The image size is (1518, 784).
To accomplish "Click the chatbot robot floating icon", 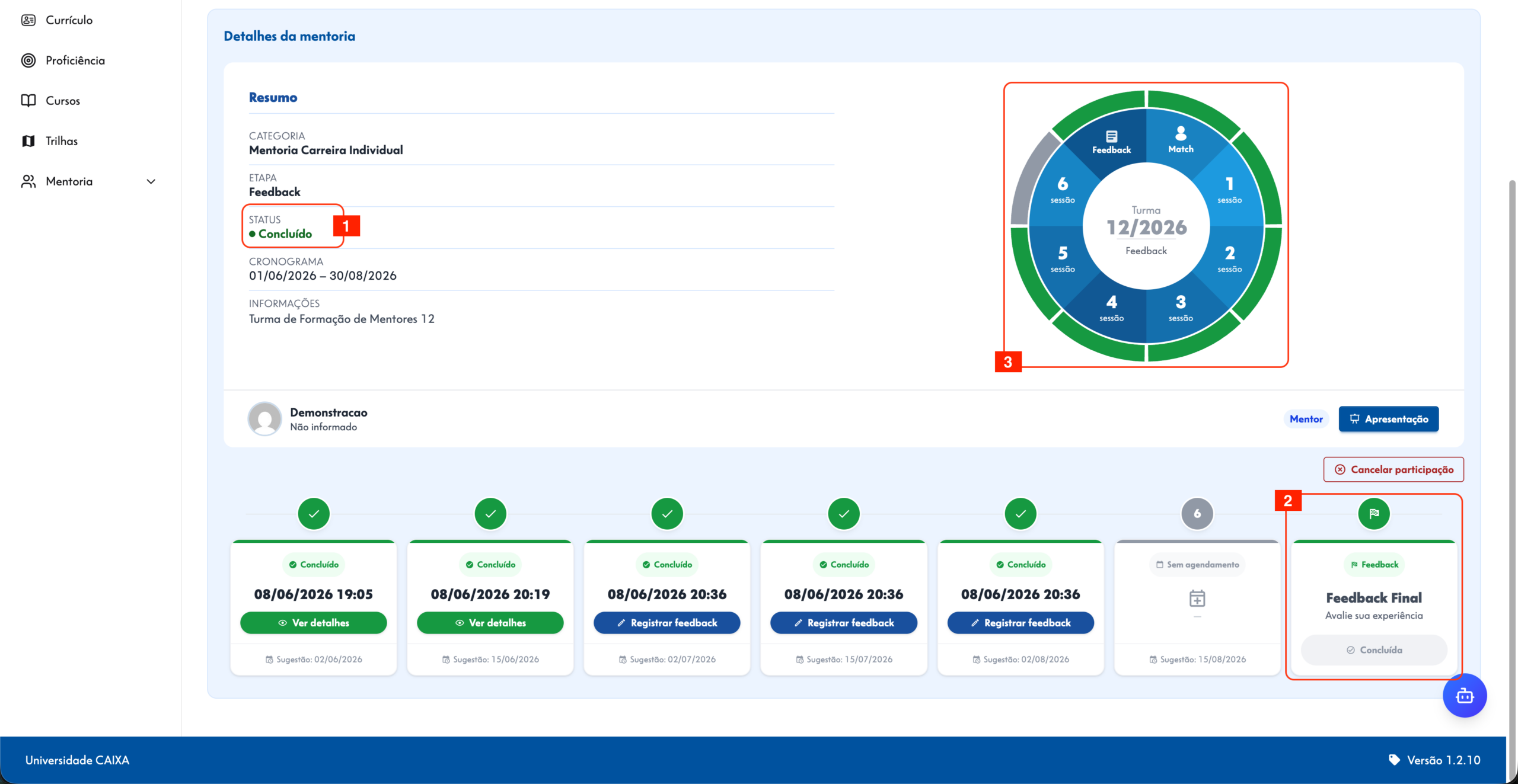I will pyautogui.click(x=1464, y=696).
